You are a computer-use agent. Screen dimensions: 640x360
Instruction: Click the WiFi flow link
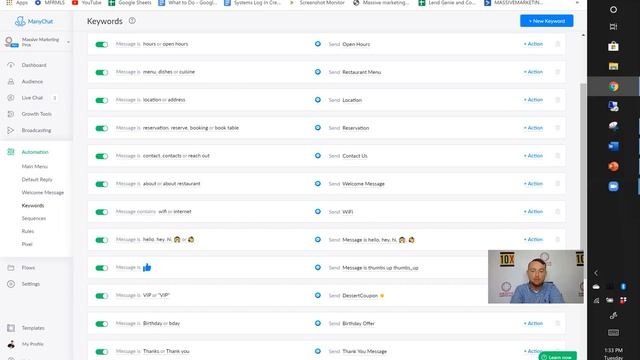coord(348,212)
